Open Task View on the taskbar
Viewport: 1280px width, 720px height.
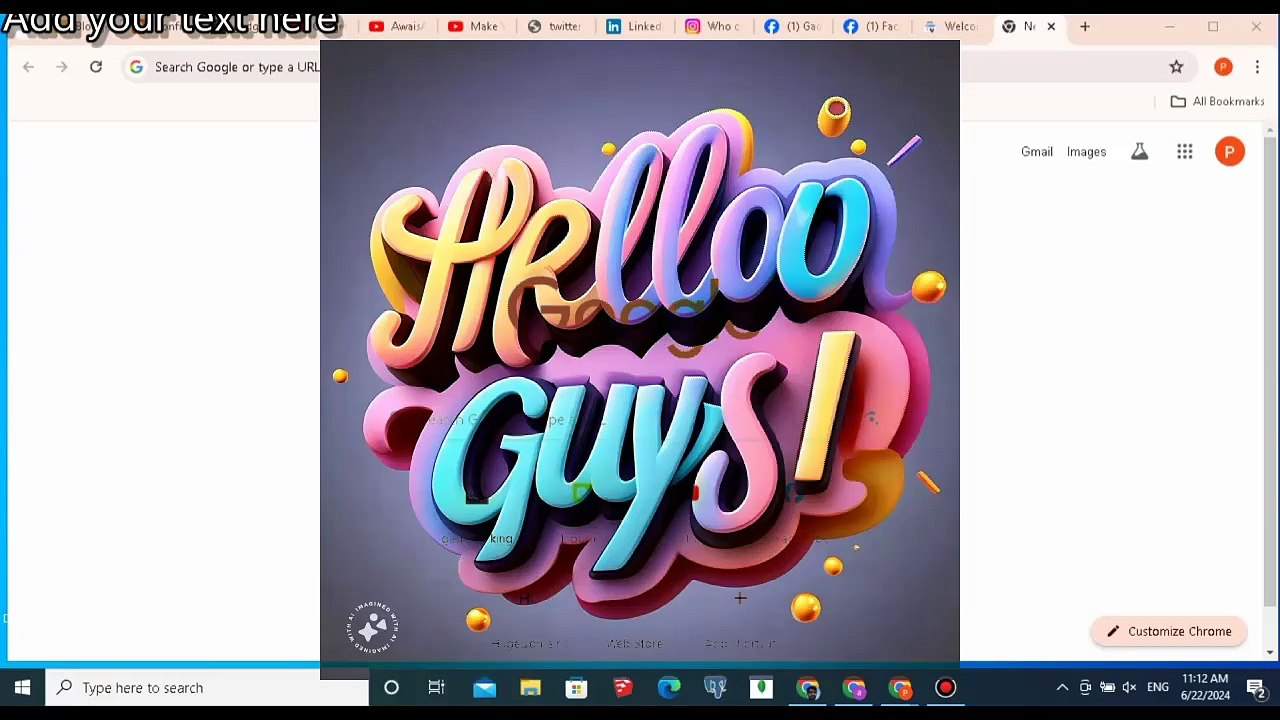pyautogui.click(x=437, y=688)
